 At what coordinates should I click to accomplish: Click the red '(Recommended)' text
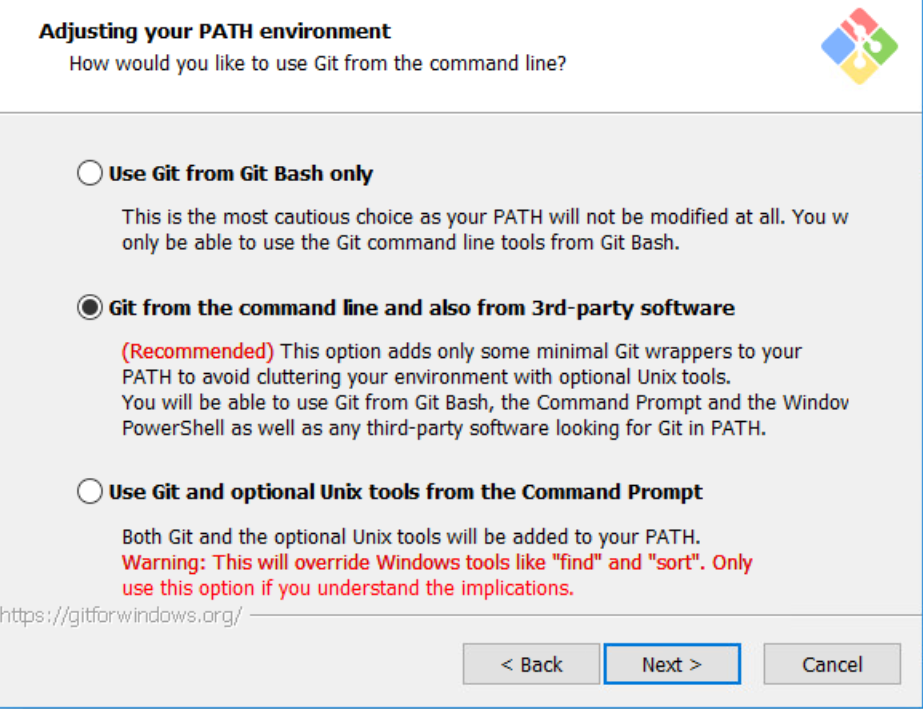coord(198,352)
